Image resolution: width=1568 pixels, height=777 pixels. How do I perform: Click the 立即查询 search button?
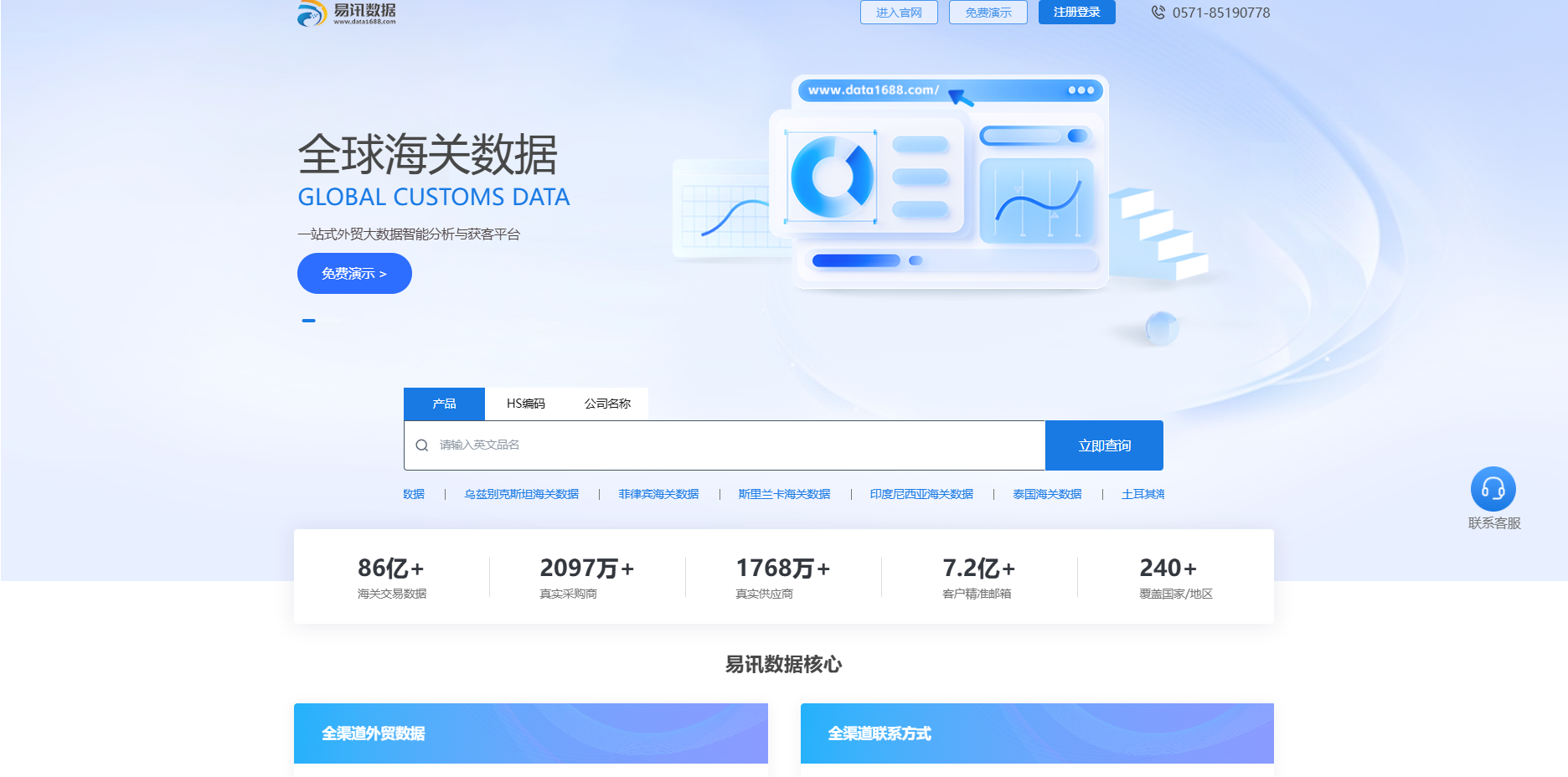[x=1103, y=445]
